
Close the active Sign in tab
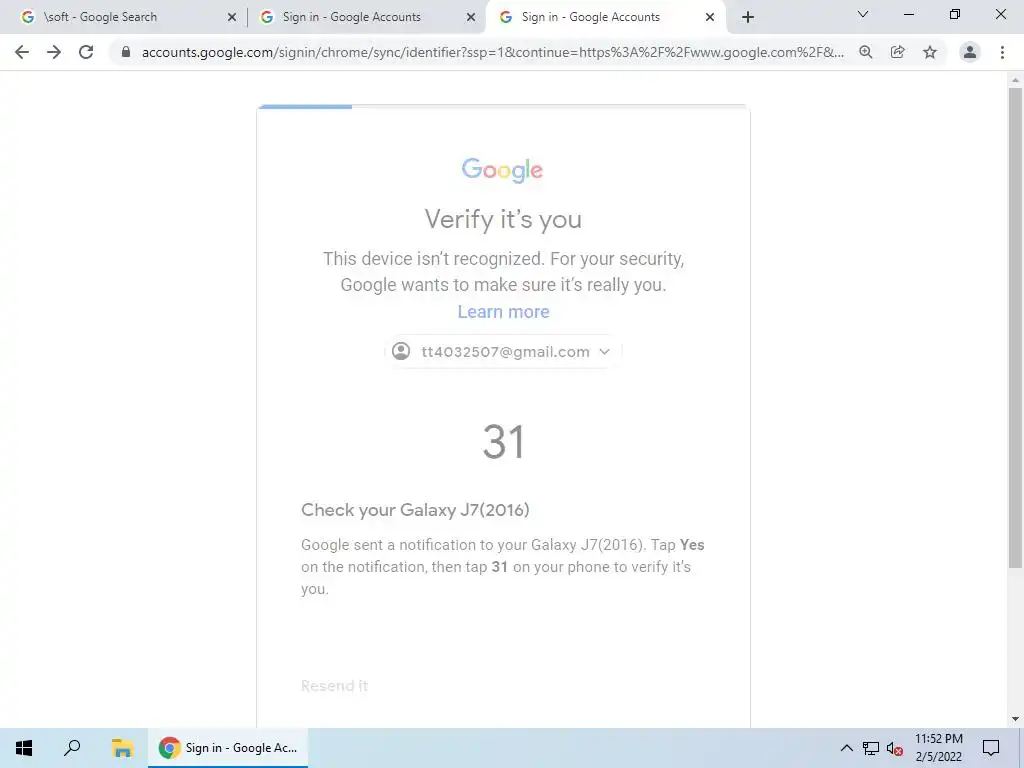pyautogui.click(x=710, y=17)
